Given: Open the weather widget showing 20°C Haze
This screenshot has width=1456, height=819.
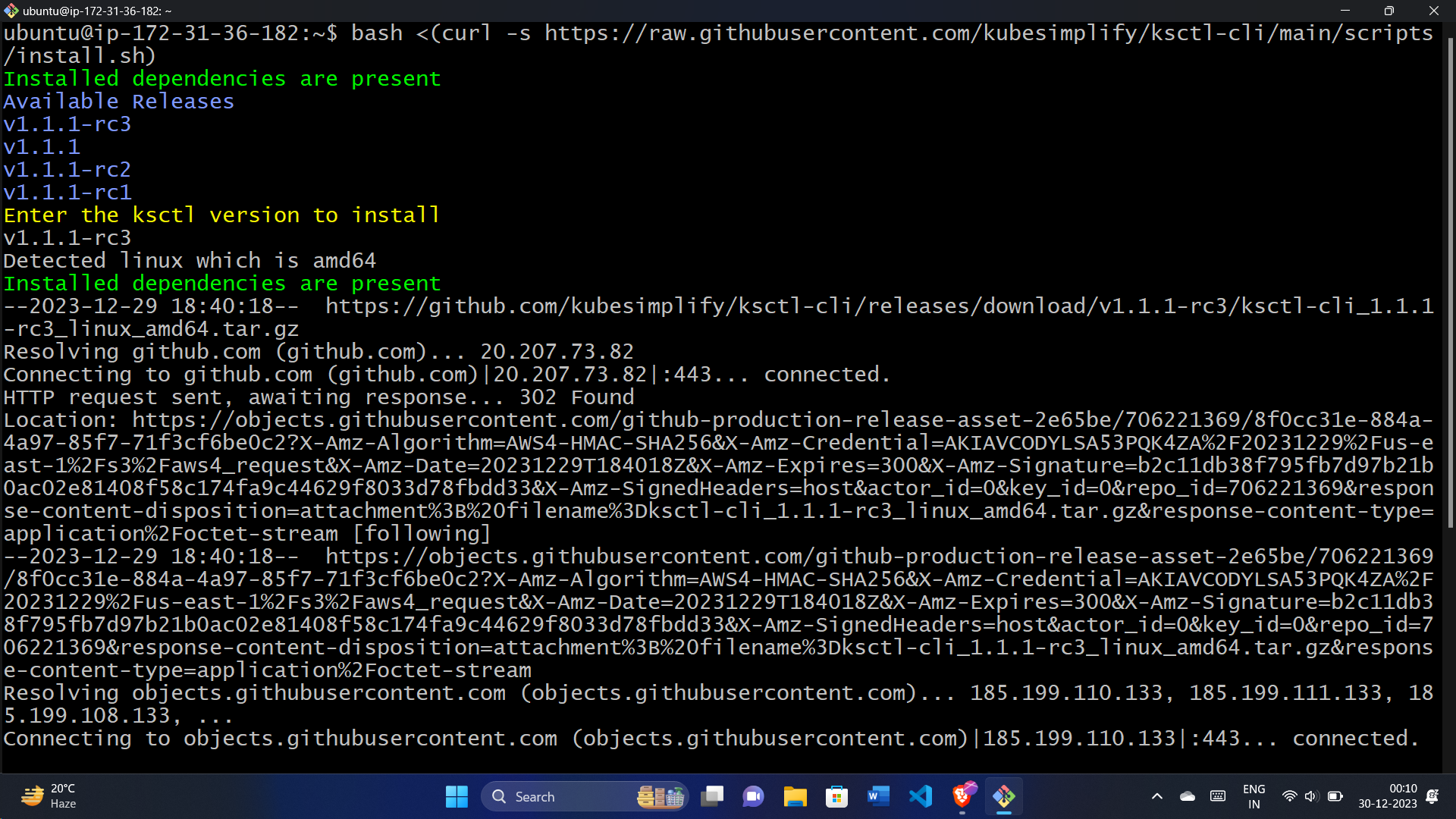Looking at the screenshot, I should coord(49,796).
